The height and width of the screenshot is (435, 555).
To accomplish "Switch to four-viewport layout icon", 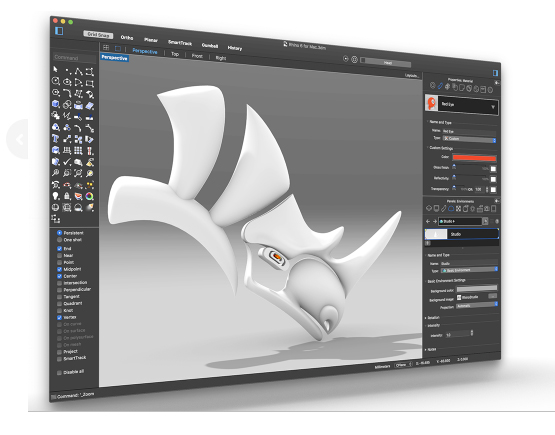I will point(106,47).
